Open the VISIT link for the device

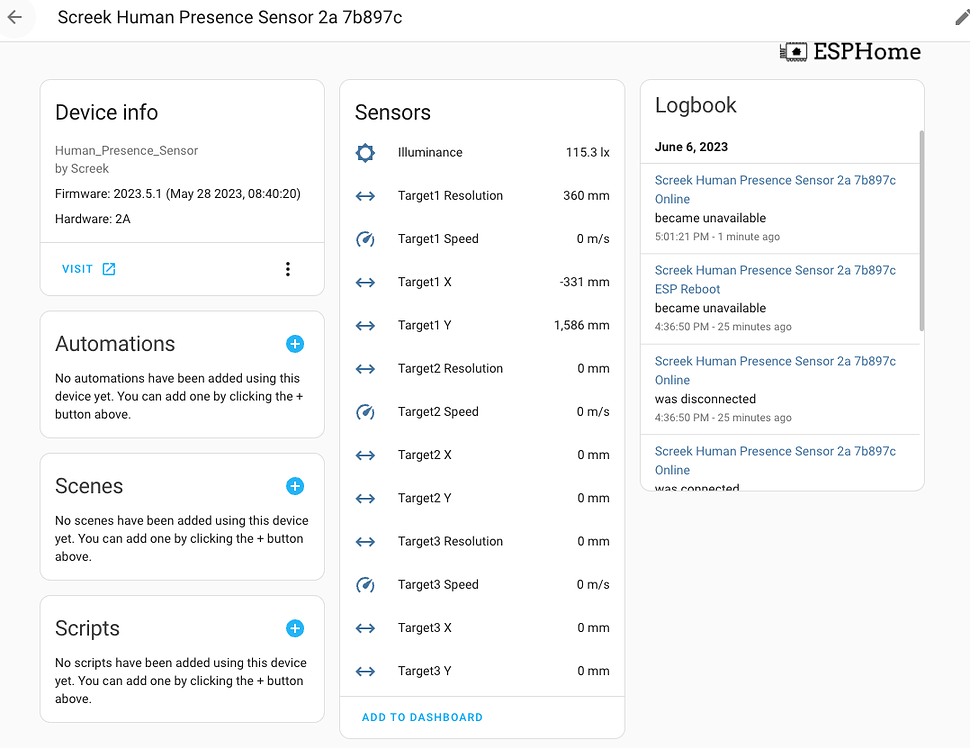pyautogui.click(x=75, y=268)
